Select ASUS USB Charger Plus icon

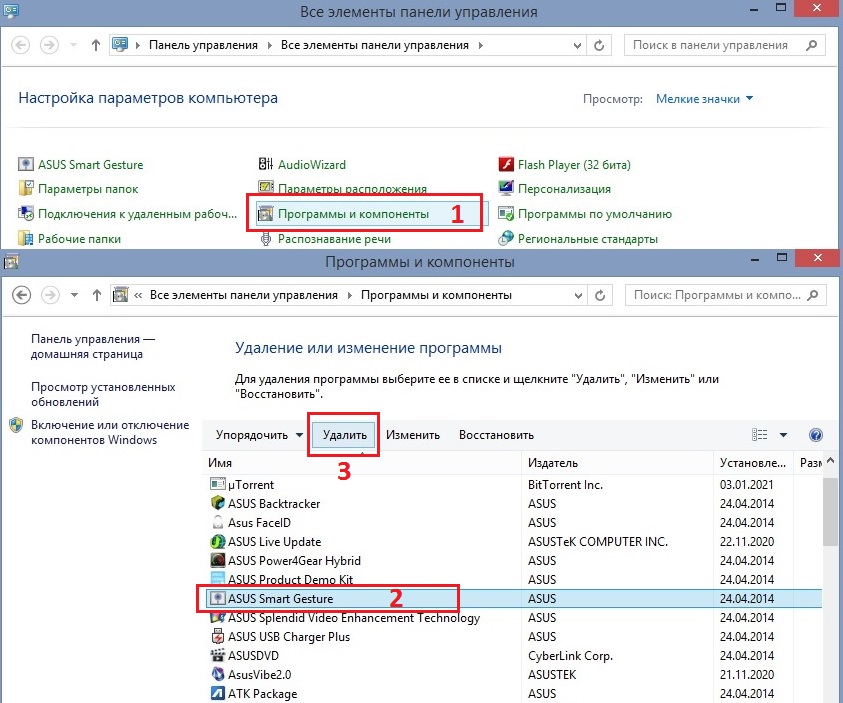(217, 636)
